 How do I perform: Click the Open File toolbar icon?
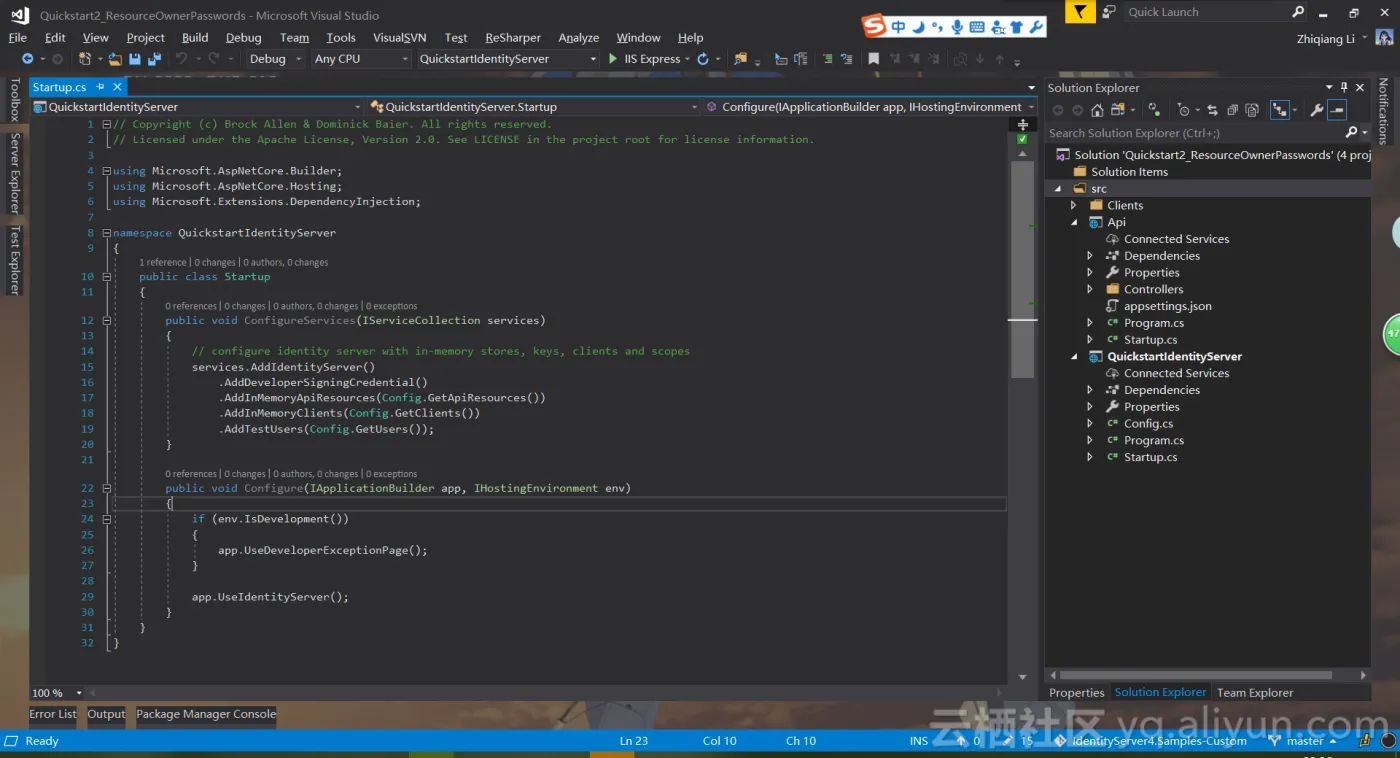[x=115, y=59]
